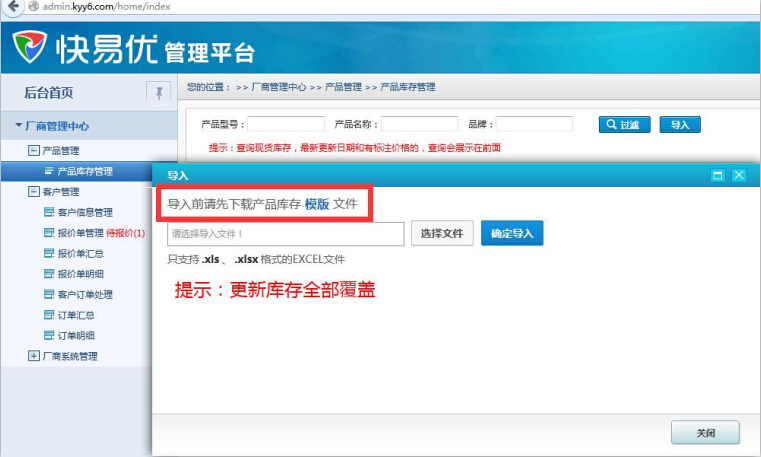Screen dimensions: 761x457
Task: Click the globe site icon in address bar
Action: coord(33,6)
